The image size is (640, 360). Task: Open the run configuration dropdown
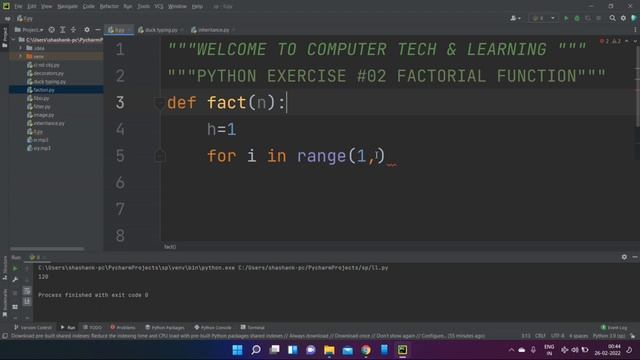click(543, 18)
